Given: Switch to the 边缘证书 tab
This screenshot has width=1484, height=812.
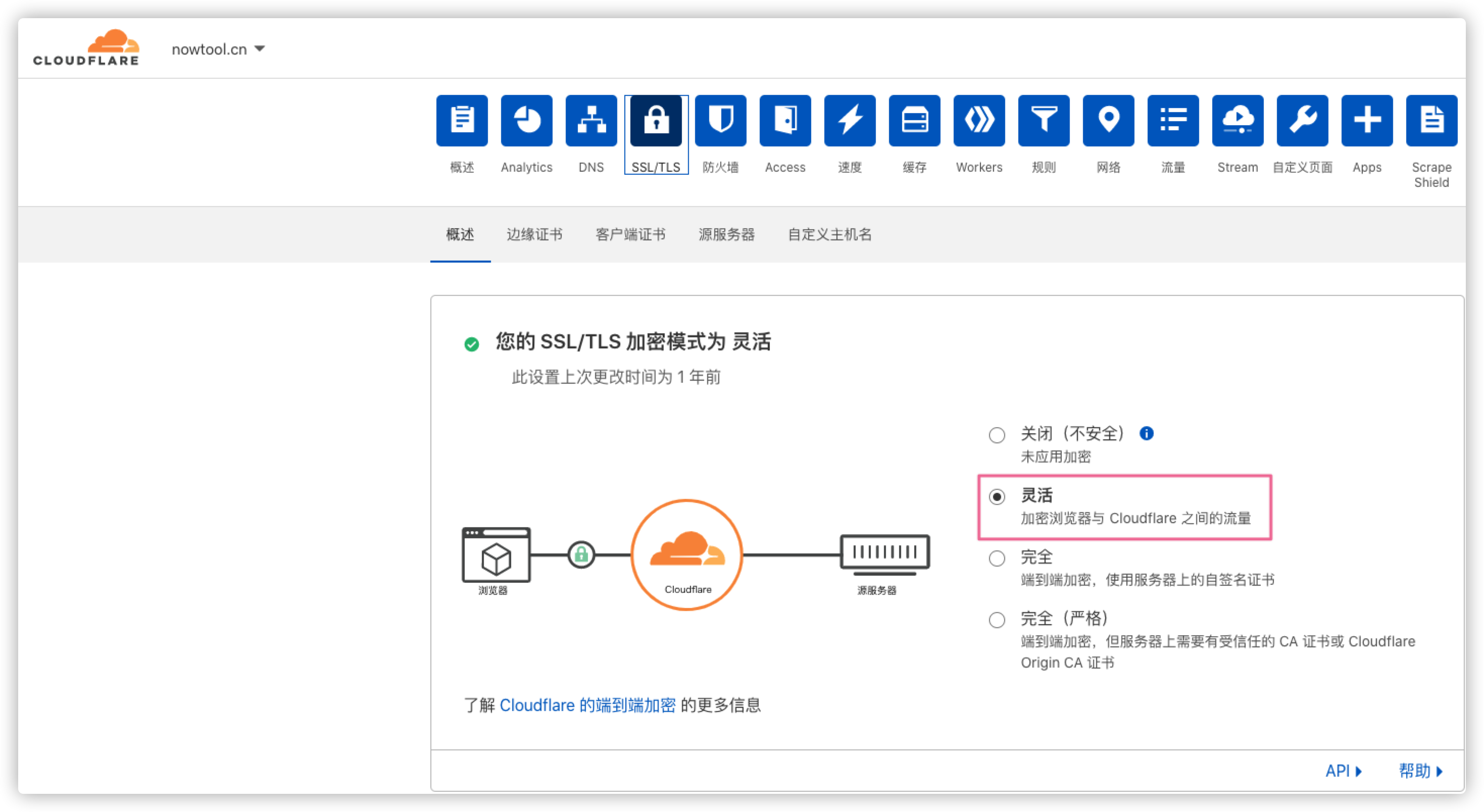Looking at the screenshot, I should click(x=534, y=234).
